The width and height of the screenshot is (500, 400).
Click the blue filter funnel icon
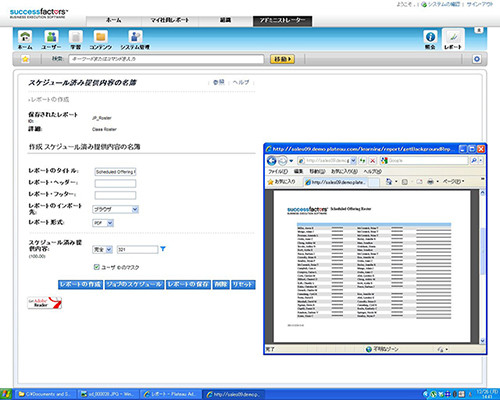pos(163,249)
